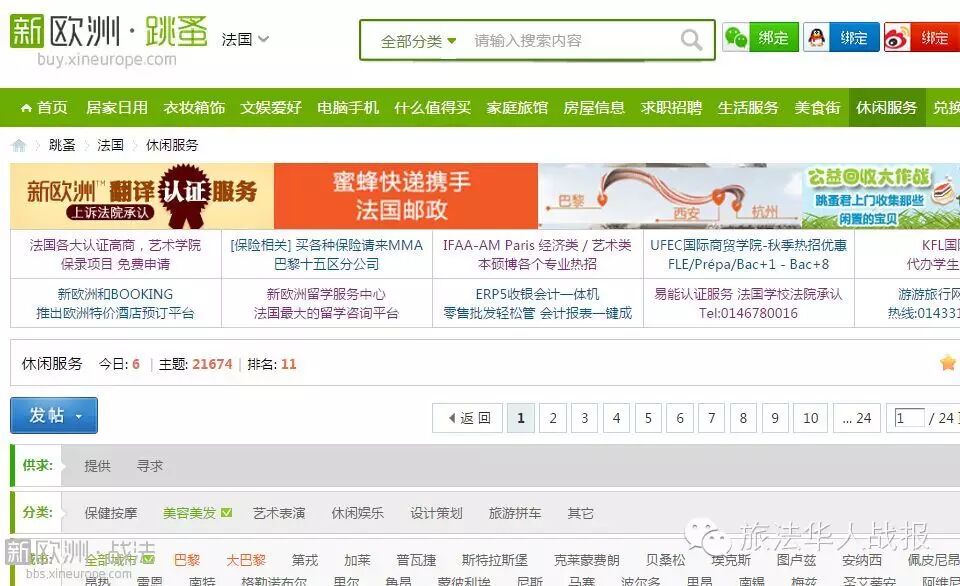Select the highlighted 休闲服务 navigation tab
The height and width of the screenshot is (586, 960).
pos(887,108)
